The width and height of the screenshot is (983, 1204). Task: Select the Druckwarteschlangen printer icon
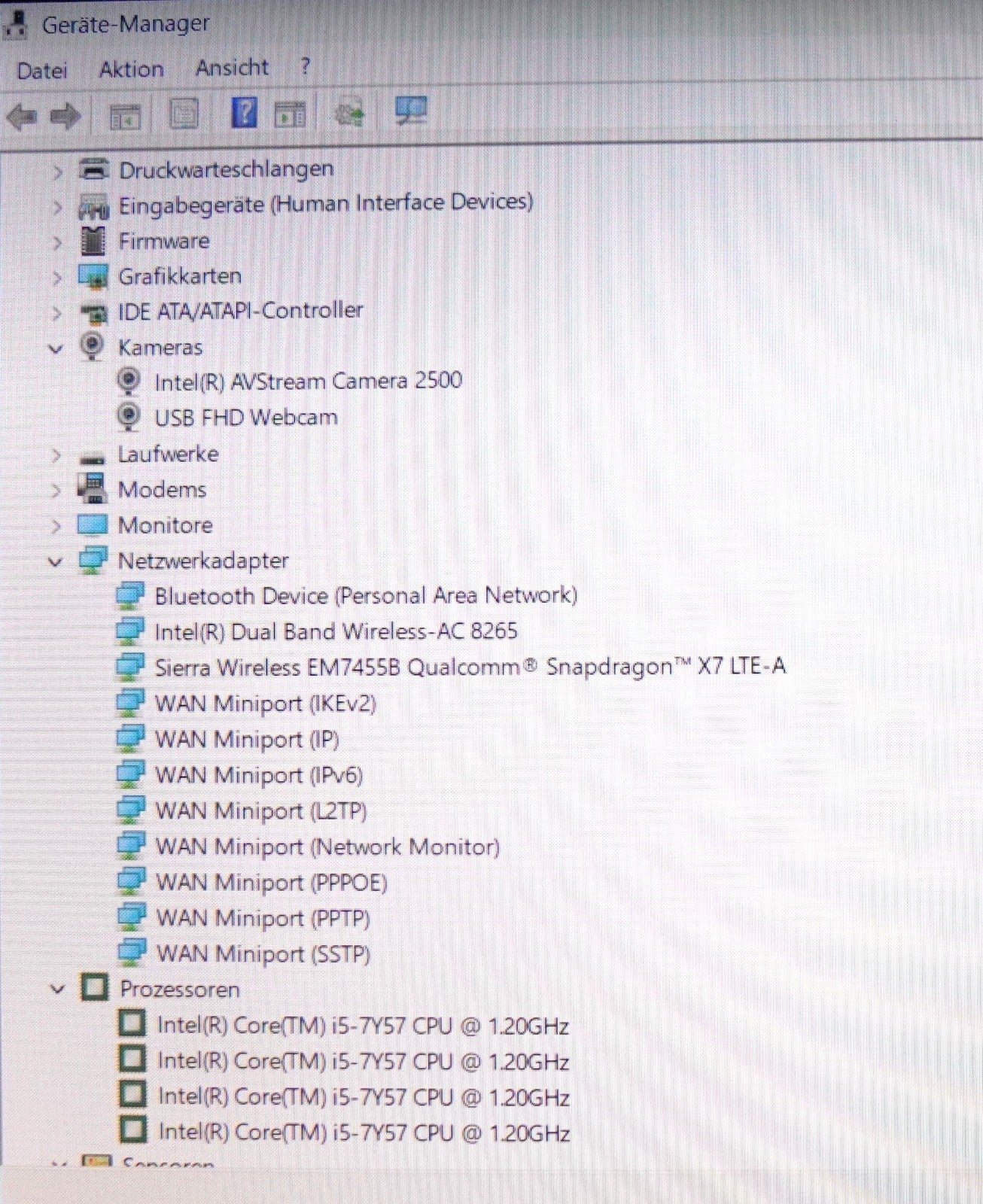(x=94, y=170)
